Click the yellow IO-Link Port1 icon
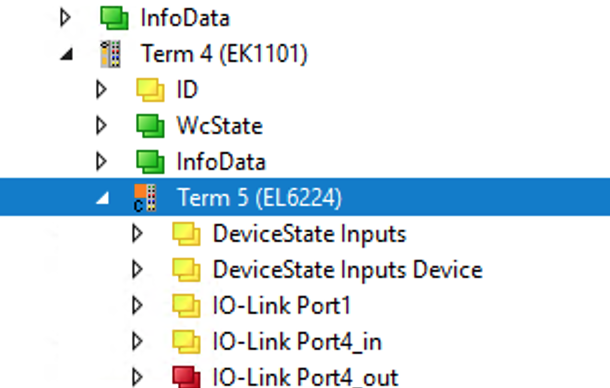Screen dimensions: 610x388 (186, 305)
